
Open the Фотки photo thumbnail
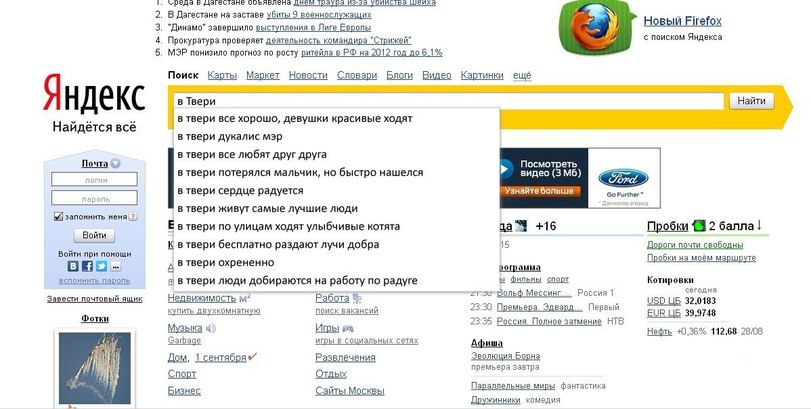94,368
